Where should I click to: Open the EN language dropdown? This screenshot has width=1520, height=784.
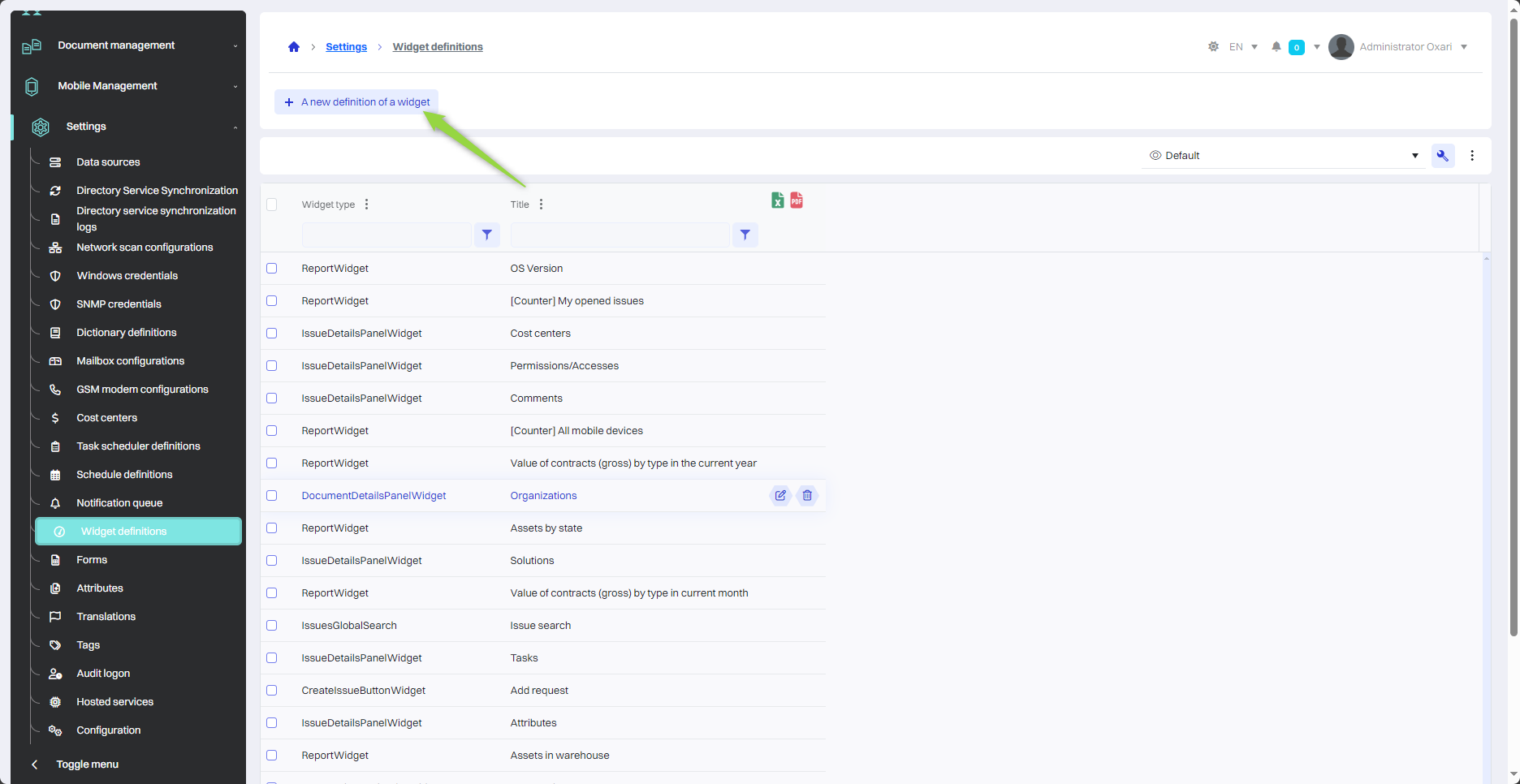click(1242, 47)
